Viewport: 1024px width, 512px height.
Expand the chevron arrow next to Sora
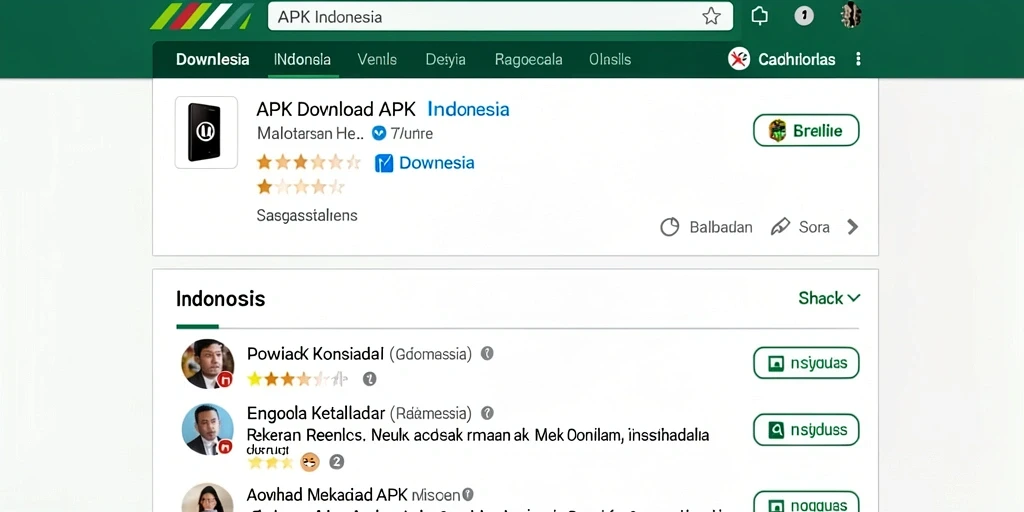[x=852, y=227]
